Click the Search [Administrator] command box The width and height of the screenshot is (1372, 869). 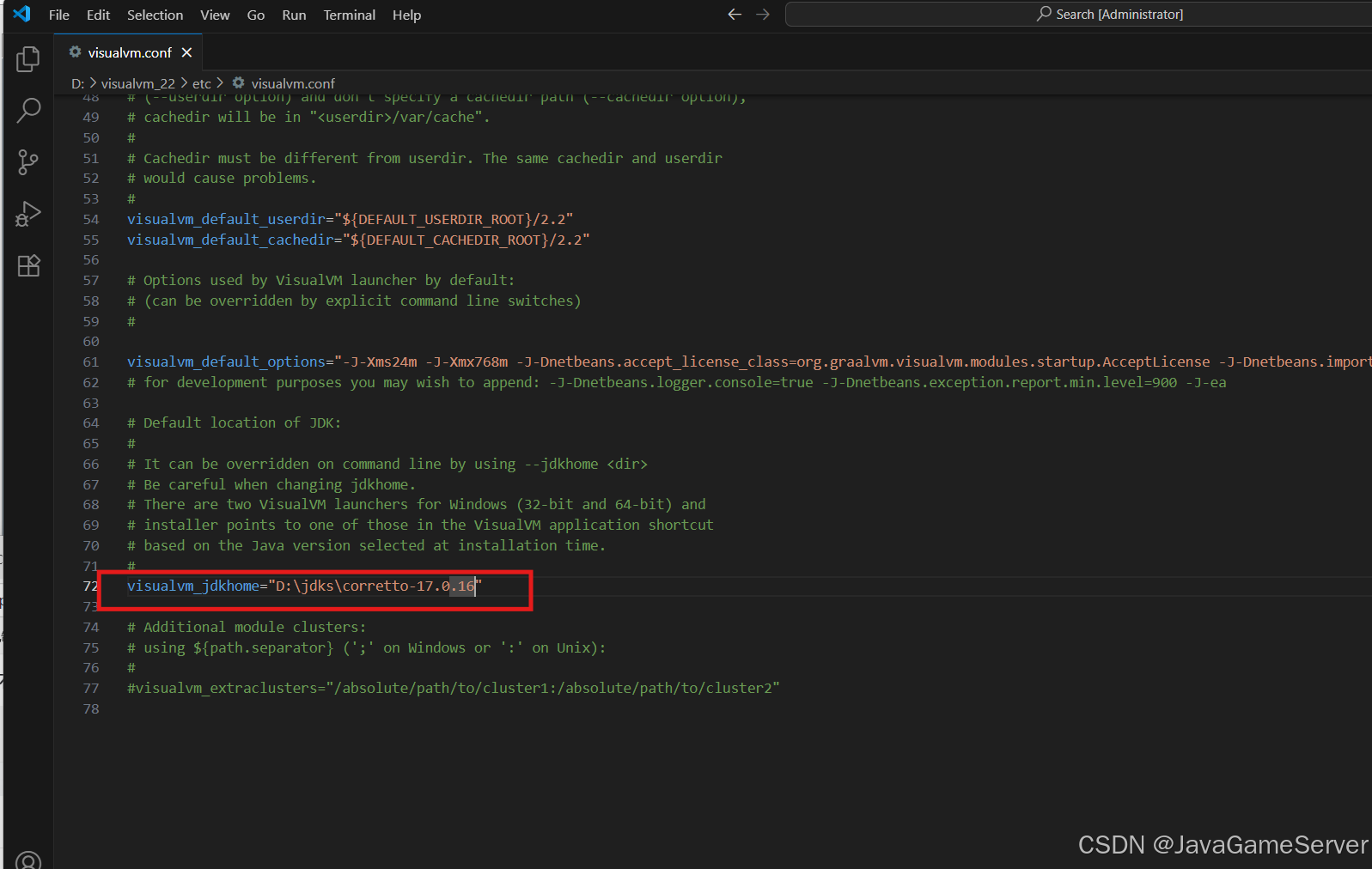coord(1078,14)
